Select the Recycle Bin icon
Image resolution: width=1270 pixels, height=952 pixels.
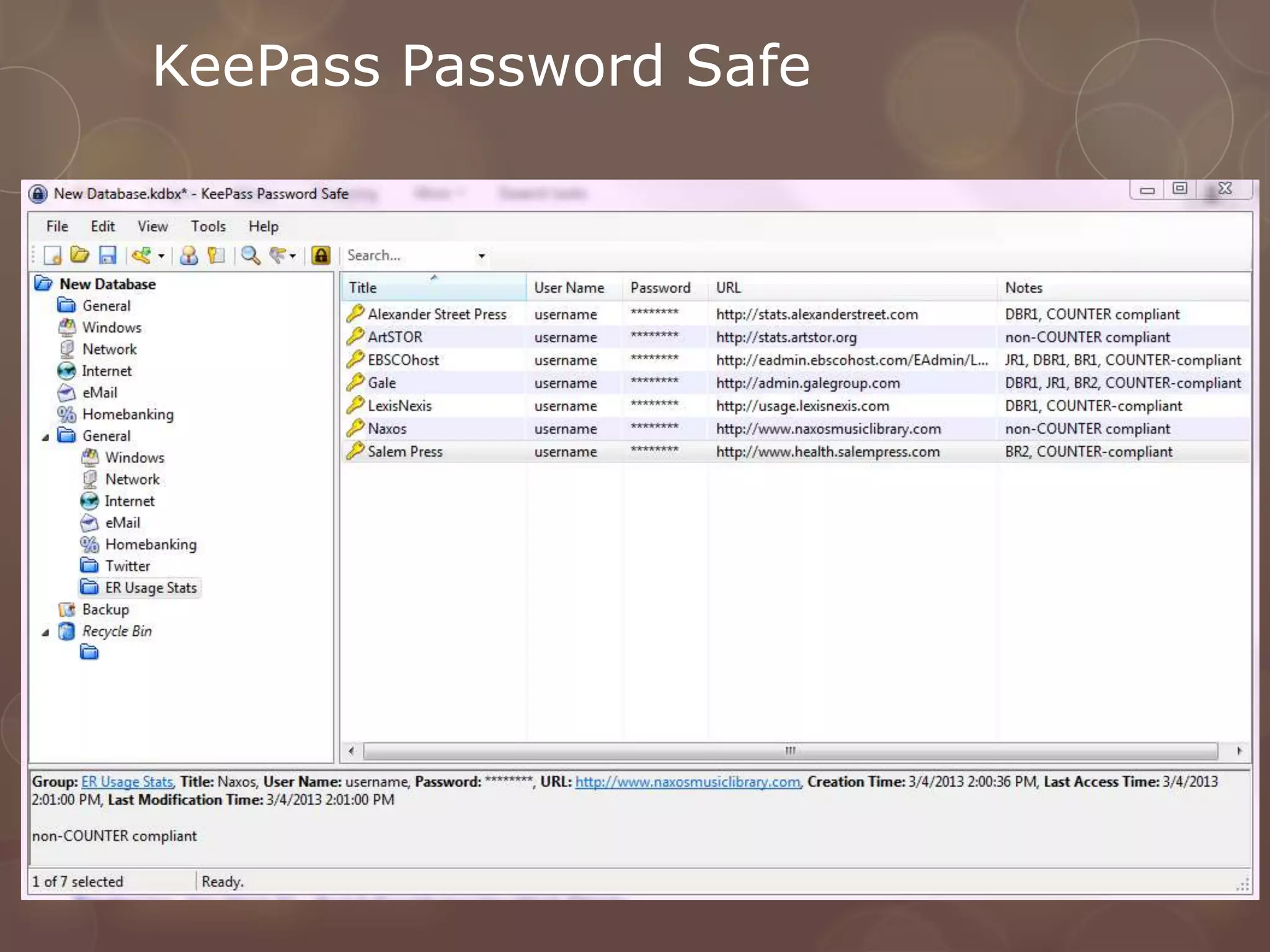coord(67,631)
